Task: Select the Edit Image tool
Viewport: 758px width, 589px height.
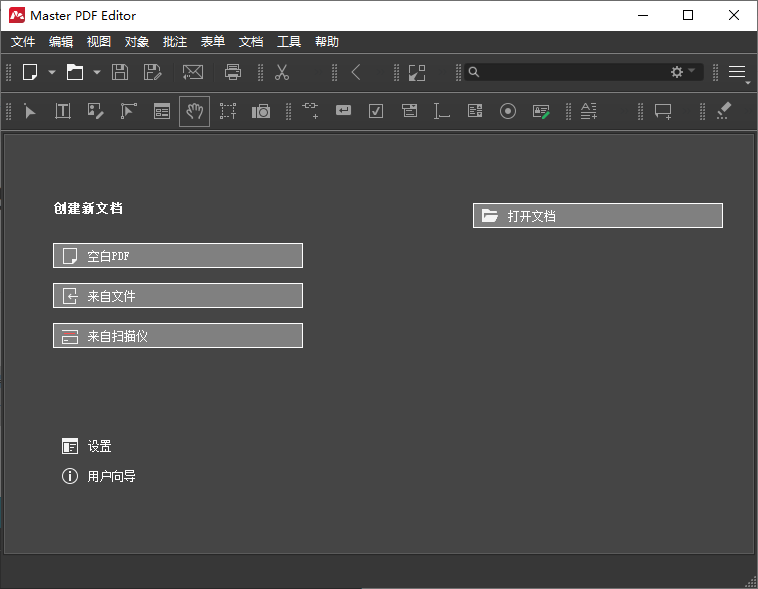Action: point(95,111)
